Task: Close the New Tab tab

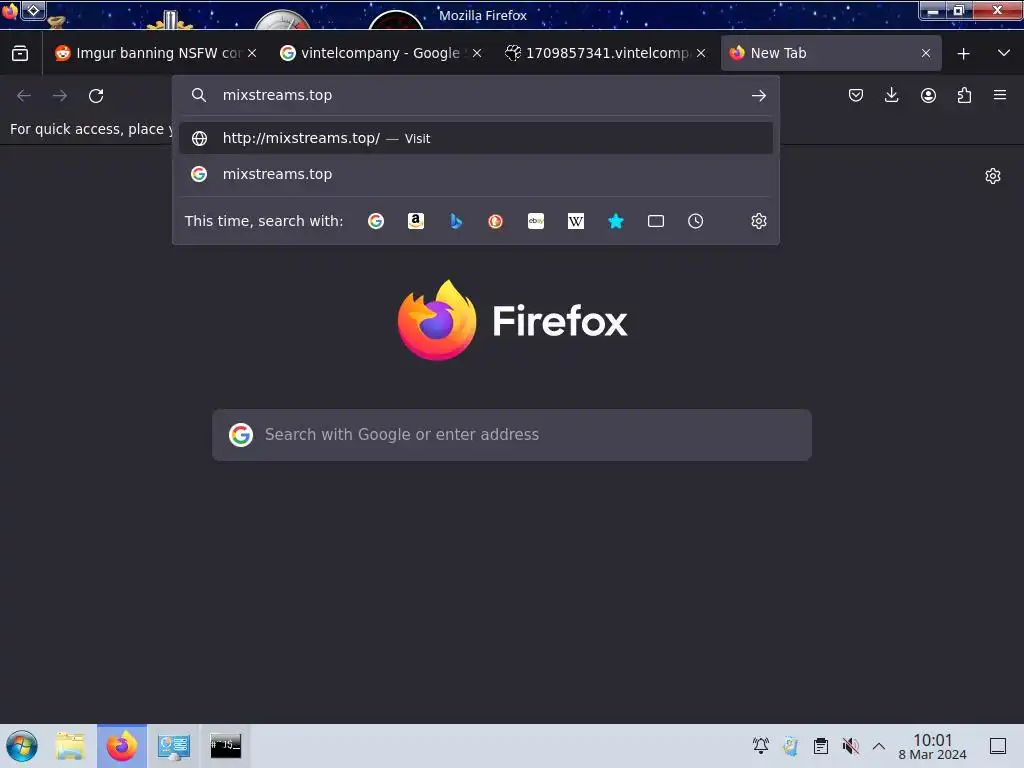Action: coord(925,53)
